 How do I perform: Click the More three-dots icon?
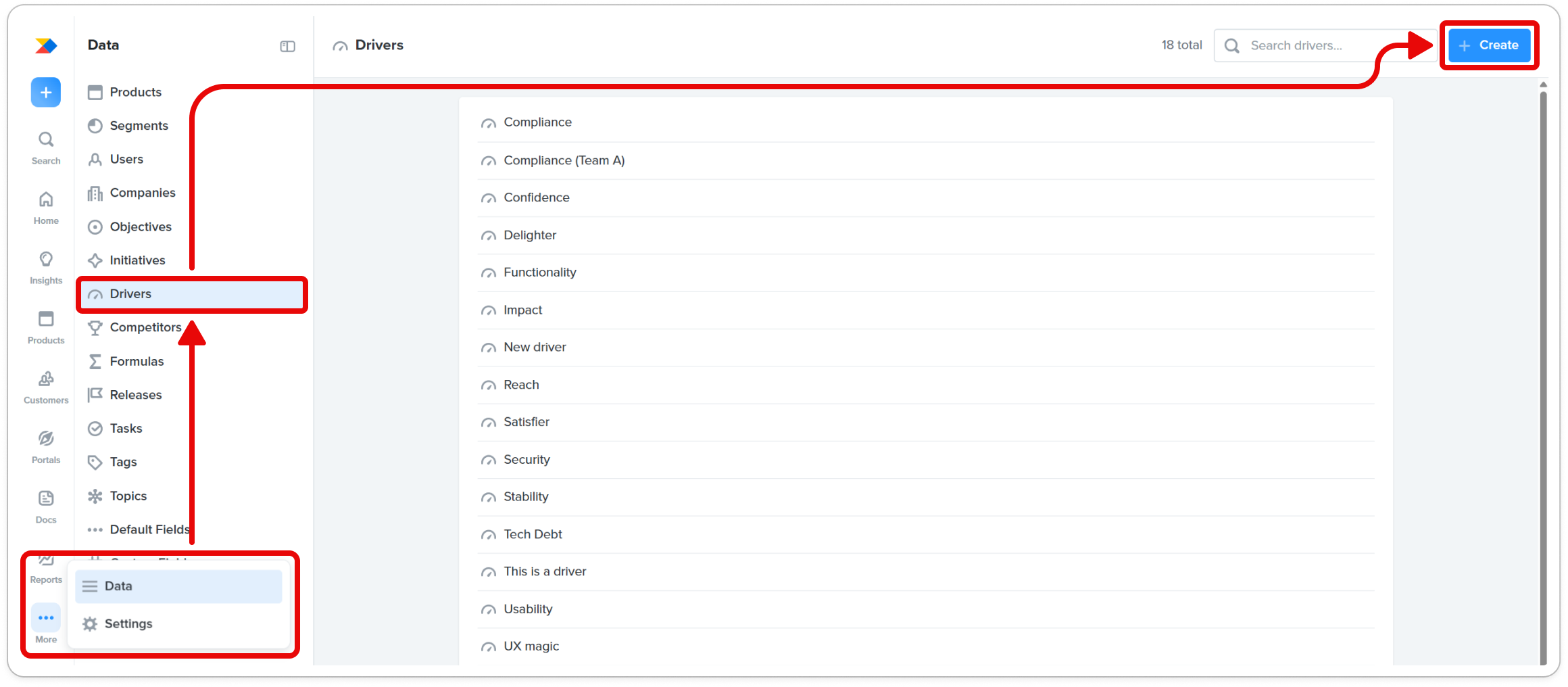pyautogui.click(x=46, y=618)
